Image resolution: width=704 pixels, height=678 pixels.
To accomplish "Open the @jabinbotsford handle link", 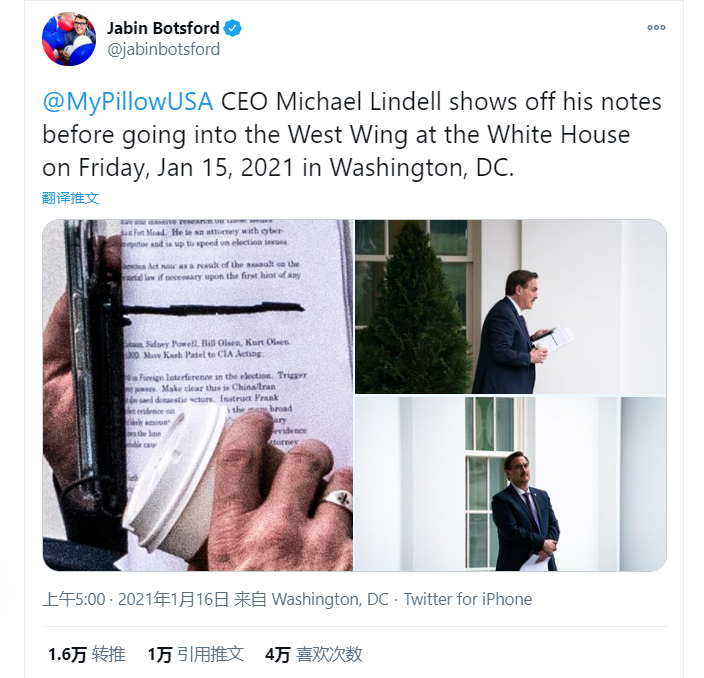I will pos(163,49).
